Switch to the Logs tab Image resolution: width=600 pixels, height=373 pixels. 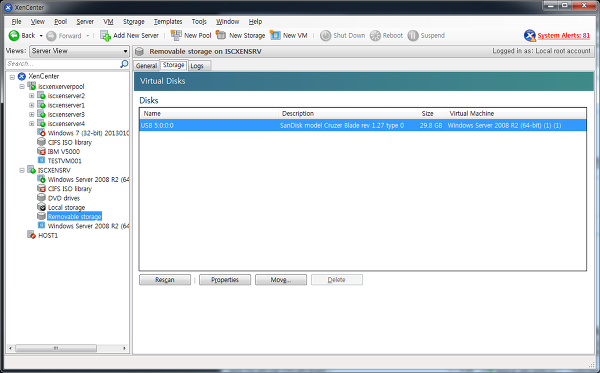199,66
